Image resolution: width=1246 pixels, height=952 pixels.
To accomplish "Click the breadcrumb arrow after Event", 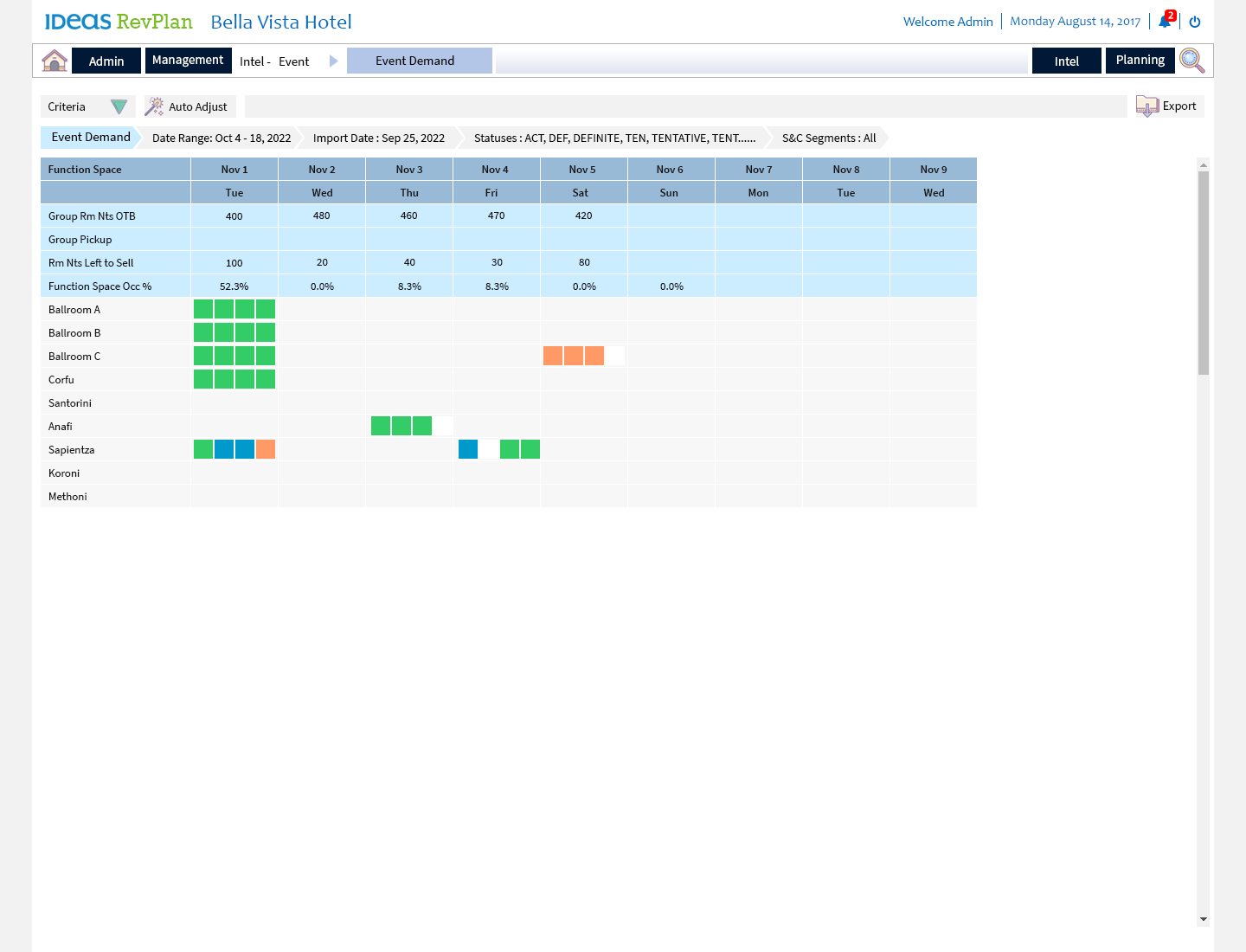I will 333,61.
